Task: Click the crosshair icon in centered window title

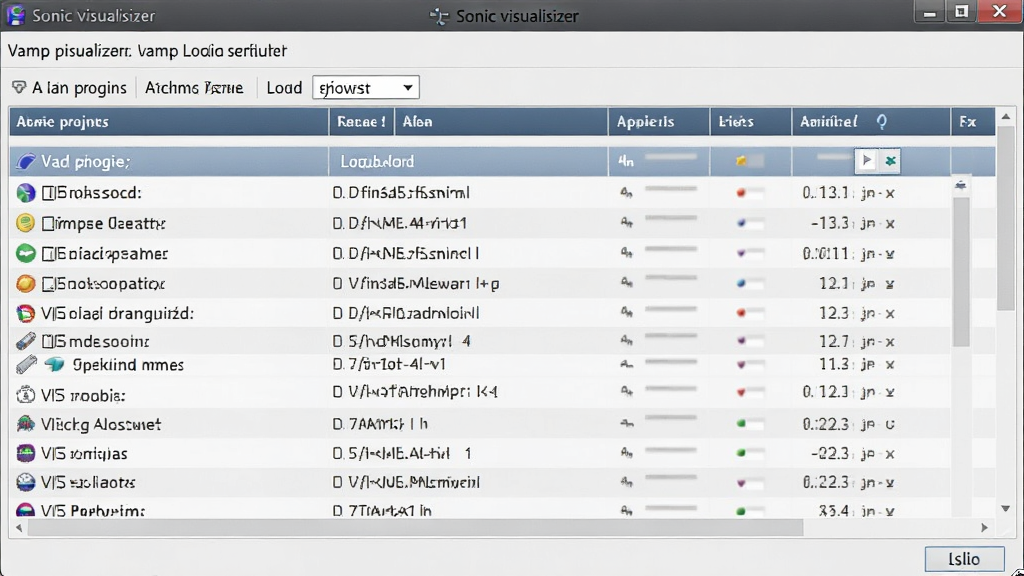Action: (439, 16)
